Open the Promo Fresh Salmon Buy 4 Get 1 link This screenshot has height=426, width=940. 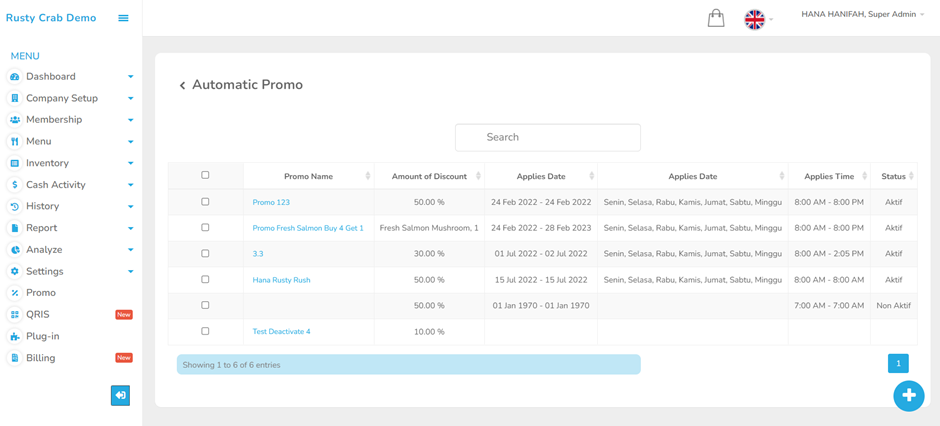[308, 228]
